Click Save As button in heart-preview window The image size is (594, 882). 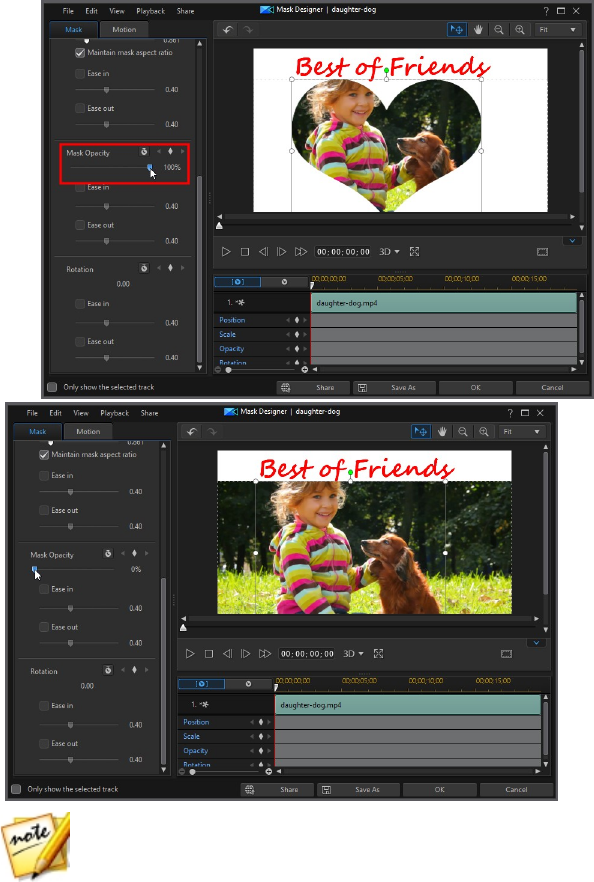click(x=394, y=388)
